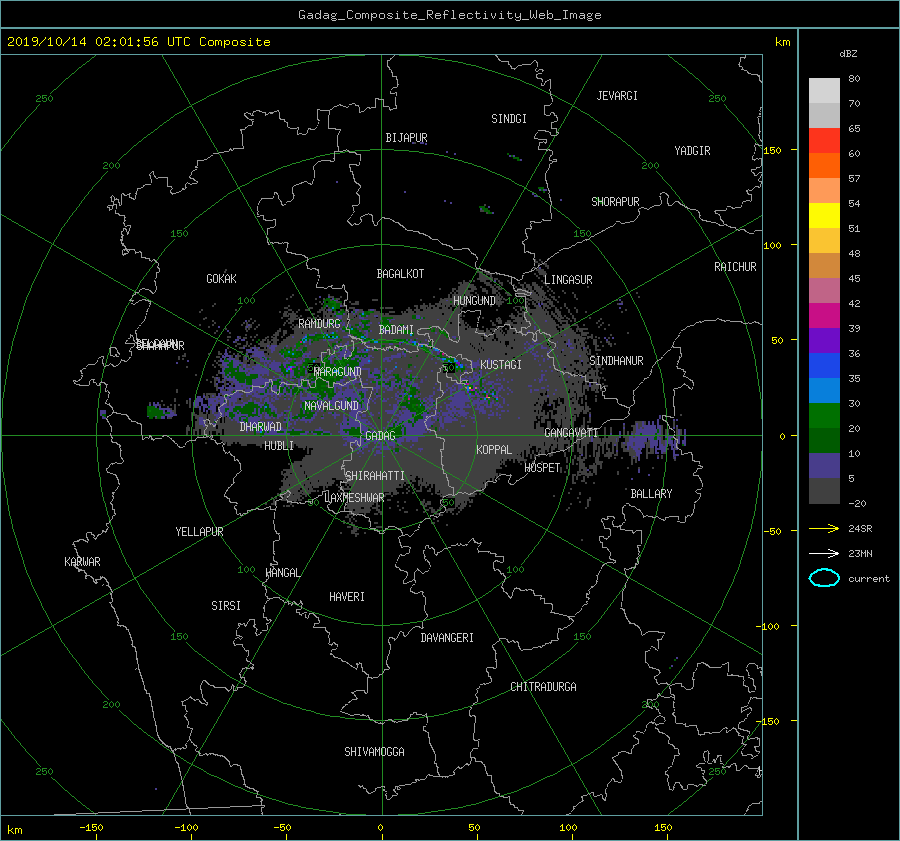Click the SIRSI town label
The width and height of the screenshot is (900, 841).
(x=226, y=606)
